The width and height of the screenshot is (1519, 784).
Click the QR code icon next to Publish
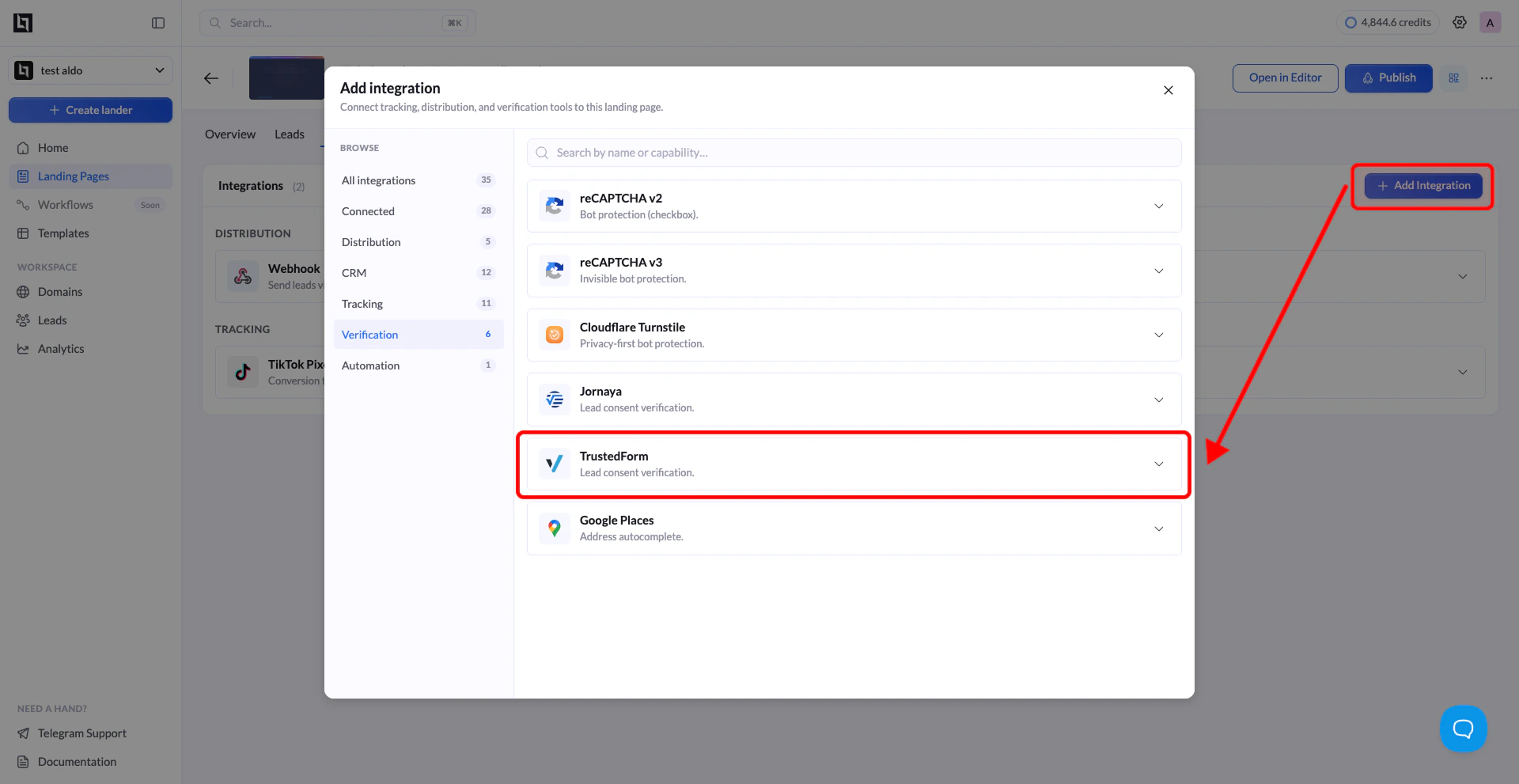pyautogui.click(x=1453, y=78)
